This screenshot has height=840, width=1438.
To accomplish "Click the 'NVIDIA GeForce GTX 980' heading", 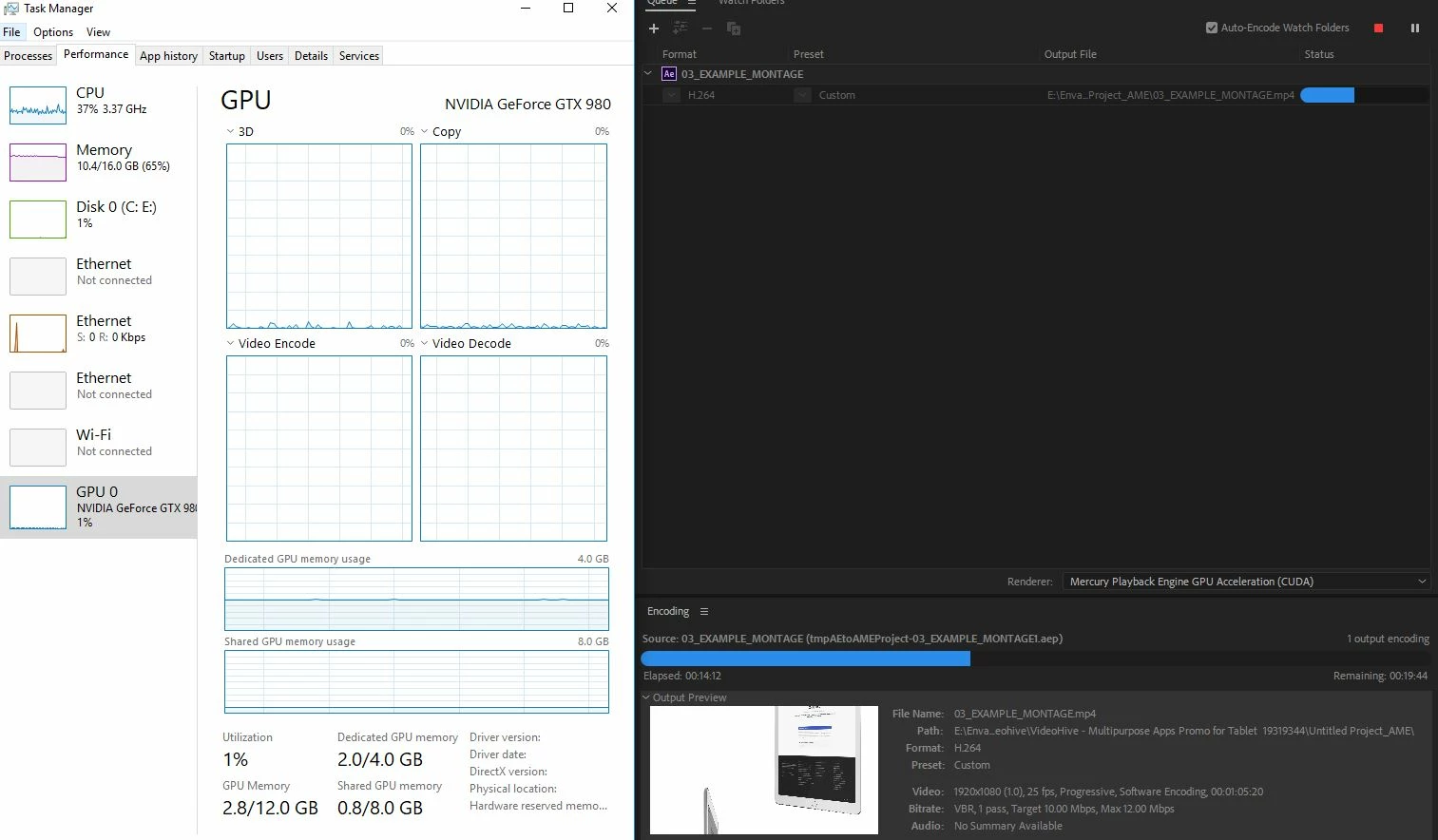I will (x=527, y=105).
